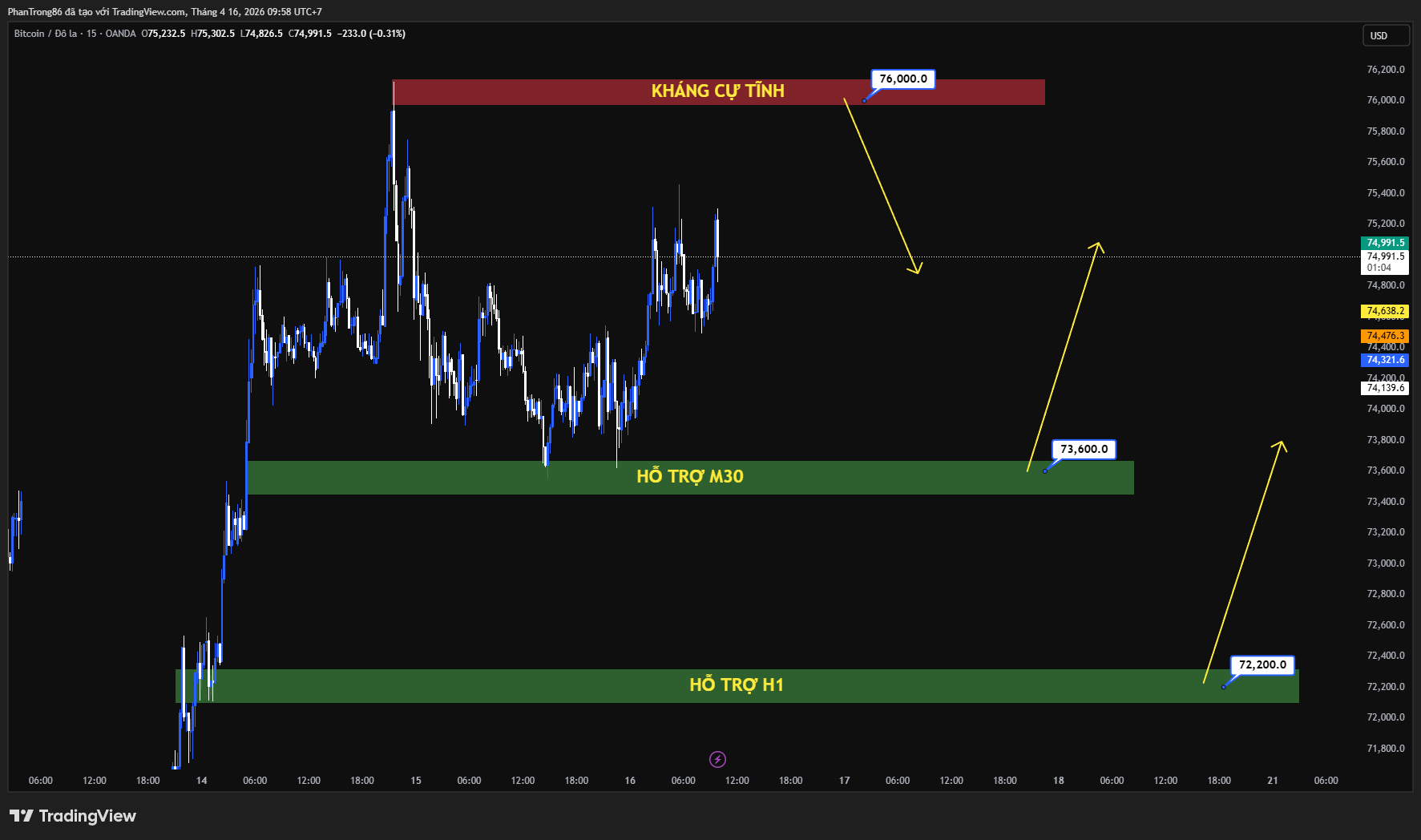
Task: Click date 15 on the time axis
Action: 416,781
